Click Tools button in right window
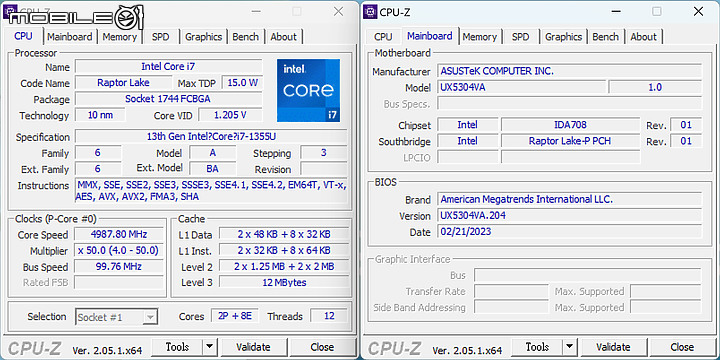This screenshot has height=360, width=720. tap(538, 347)
